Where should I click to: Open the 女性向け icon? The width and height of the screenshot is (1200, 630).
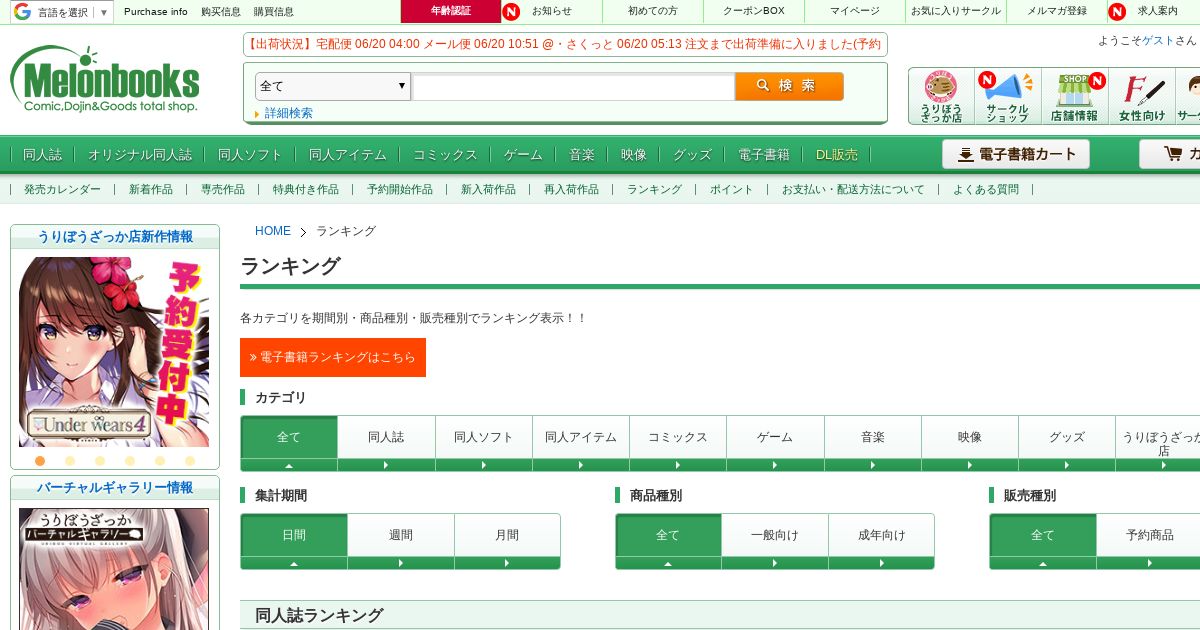pos(1141,97)
